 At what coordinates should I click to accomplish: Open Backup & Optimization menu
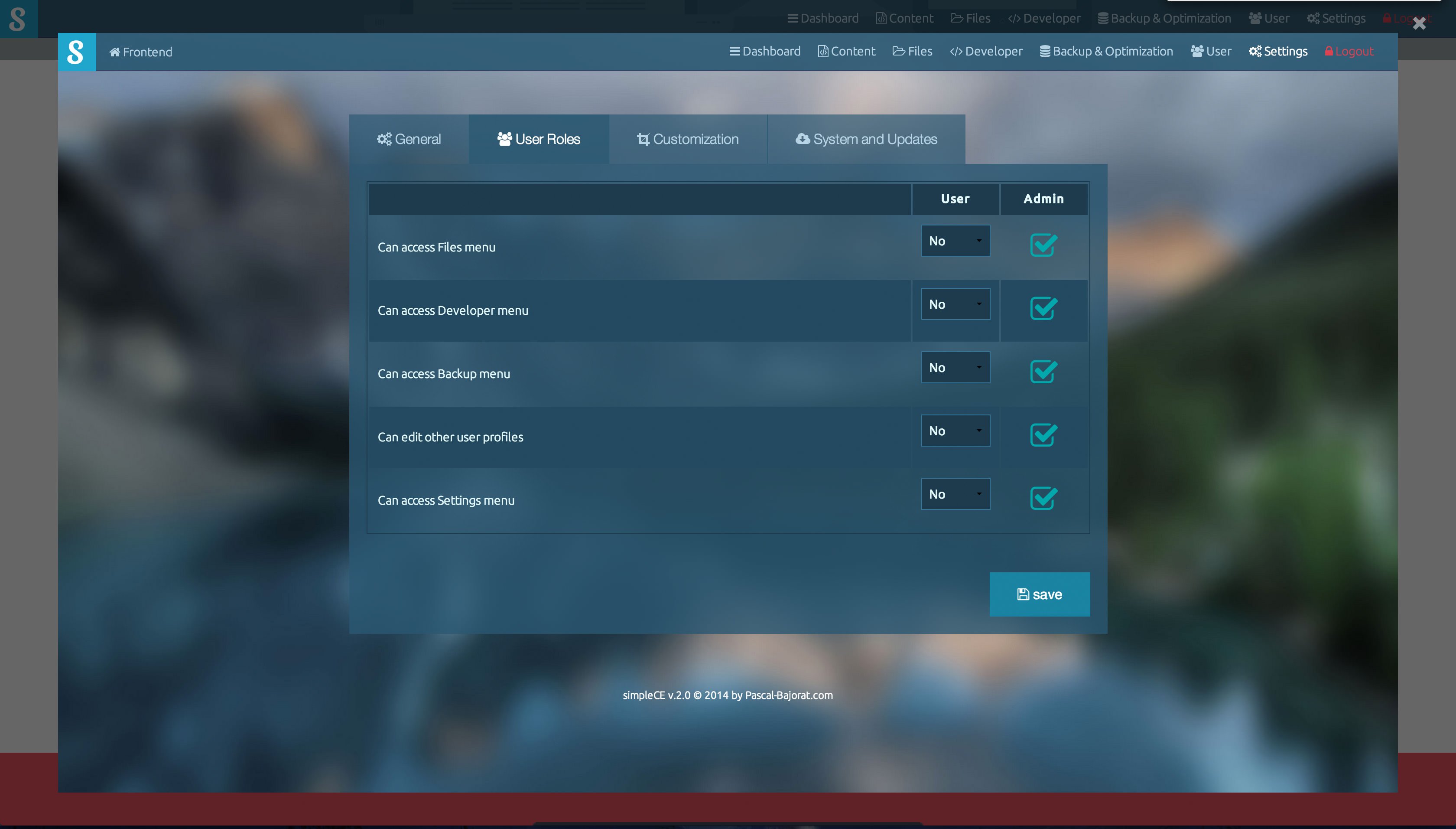tap(1105, 51)
